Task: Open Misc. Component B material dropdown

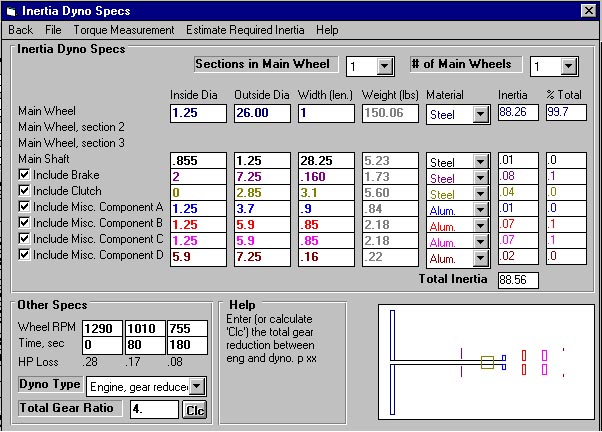Action: [x=481, y=226]
